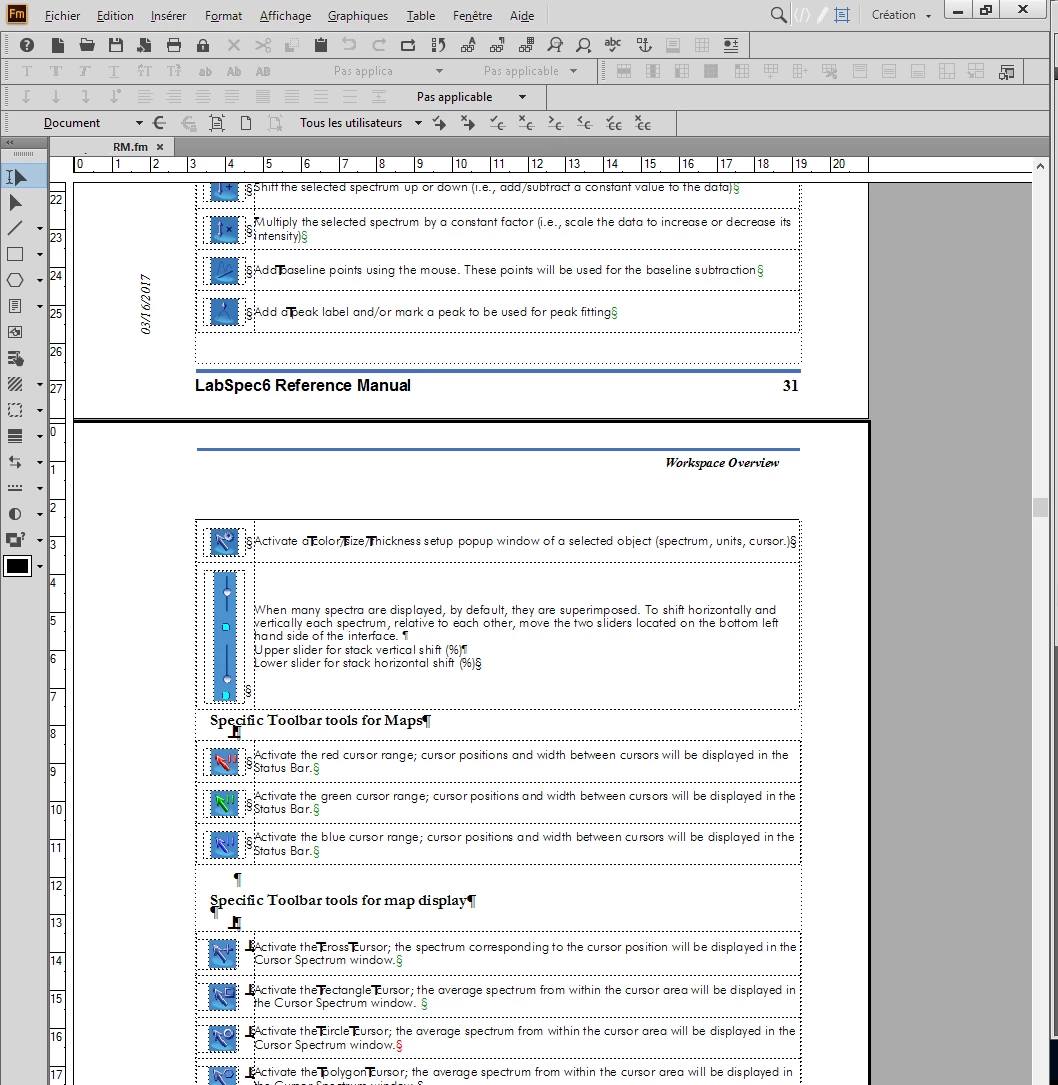Open a file with the folder icon
Image resolution: width=1058 pixels, height=1085 pixels.
[x=87, y=45]
